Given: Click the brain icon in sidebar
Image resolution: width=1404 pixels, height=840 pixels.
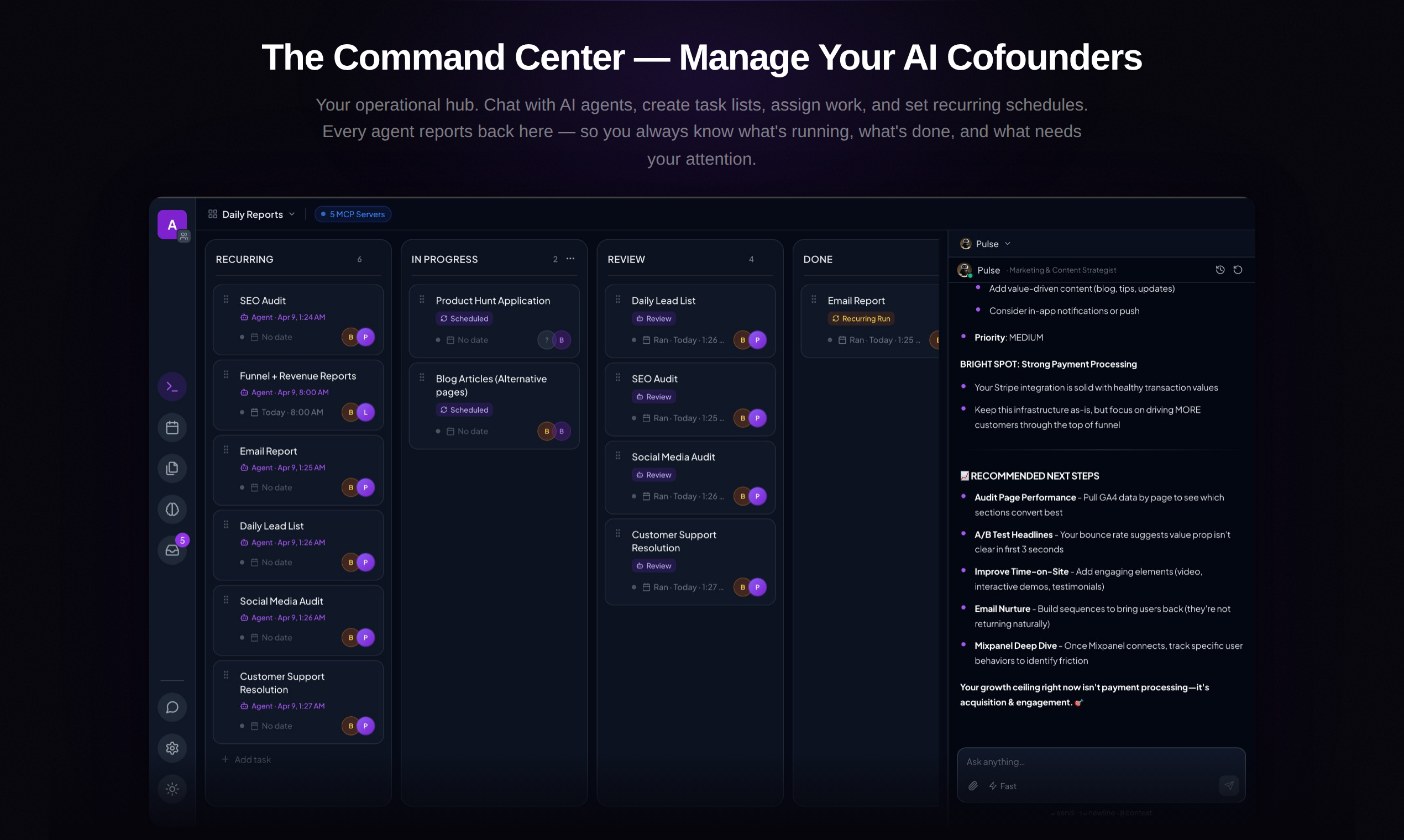Looking at the screenshot, I should pyautogui.click(x=172, y=510).
